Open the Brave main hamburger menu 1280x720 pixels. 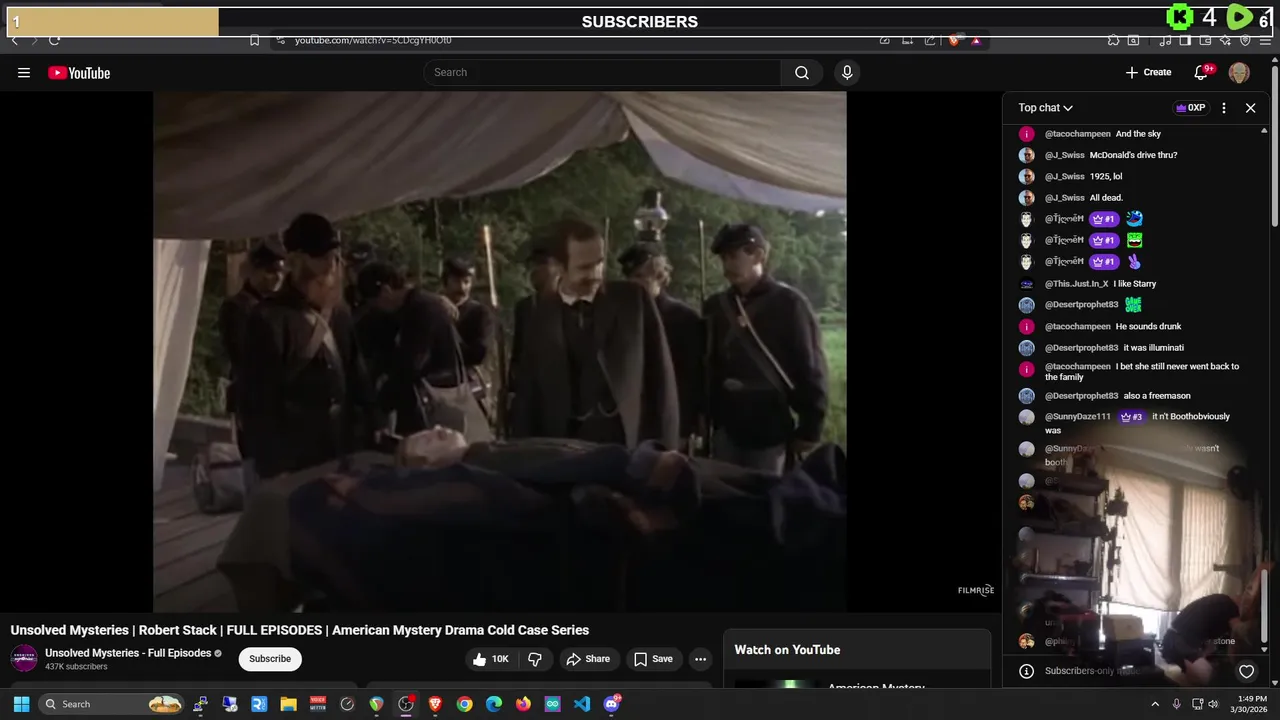[x=1265, y=41]
